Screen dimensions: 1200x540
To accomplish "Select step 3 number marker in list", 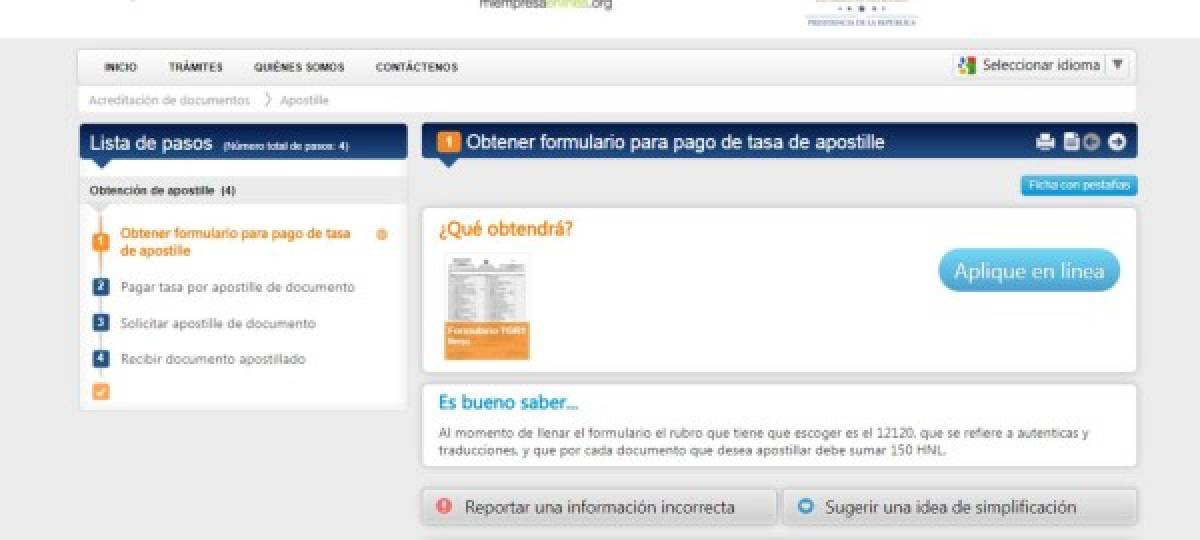I will click(100, 323).
